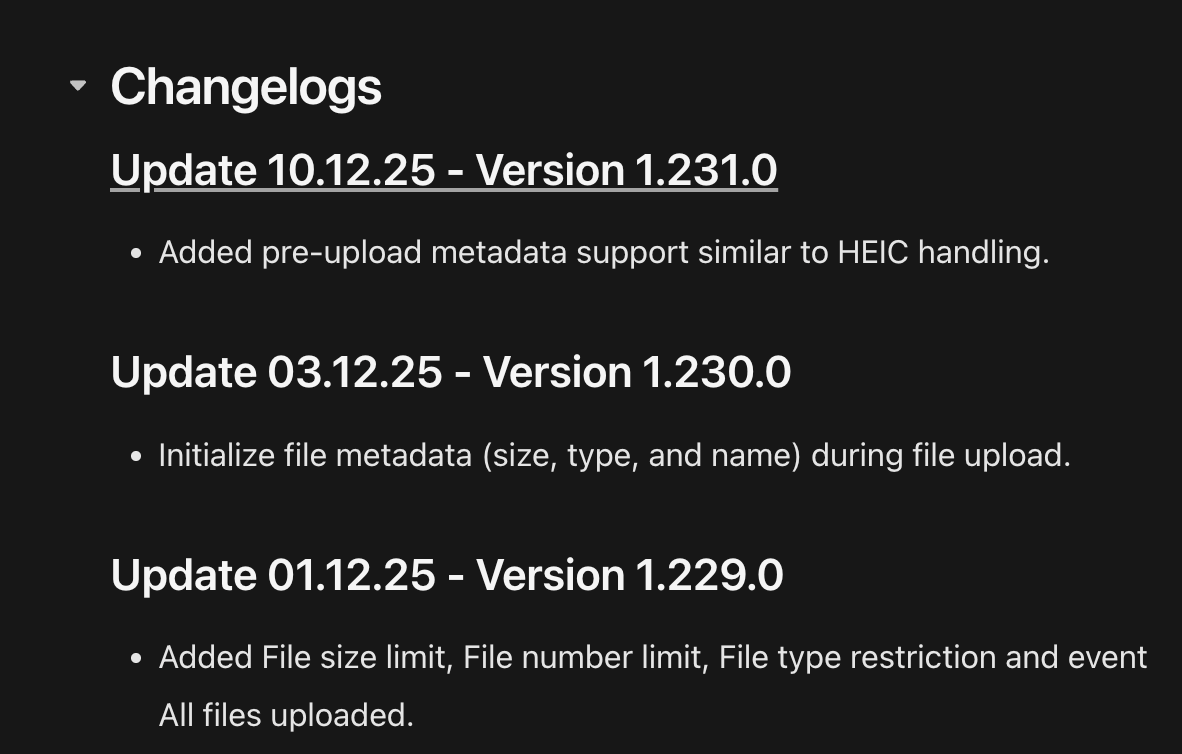Click the Changelogs heading text
This screenshot has height=754, width=1182.
click(246, 87)
